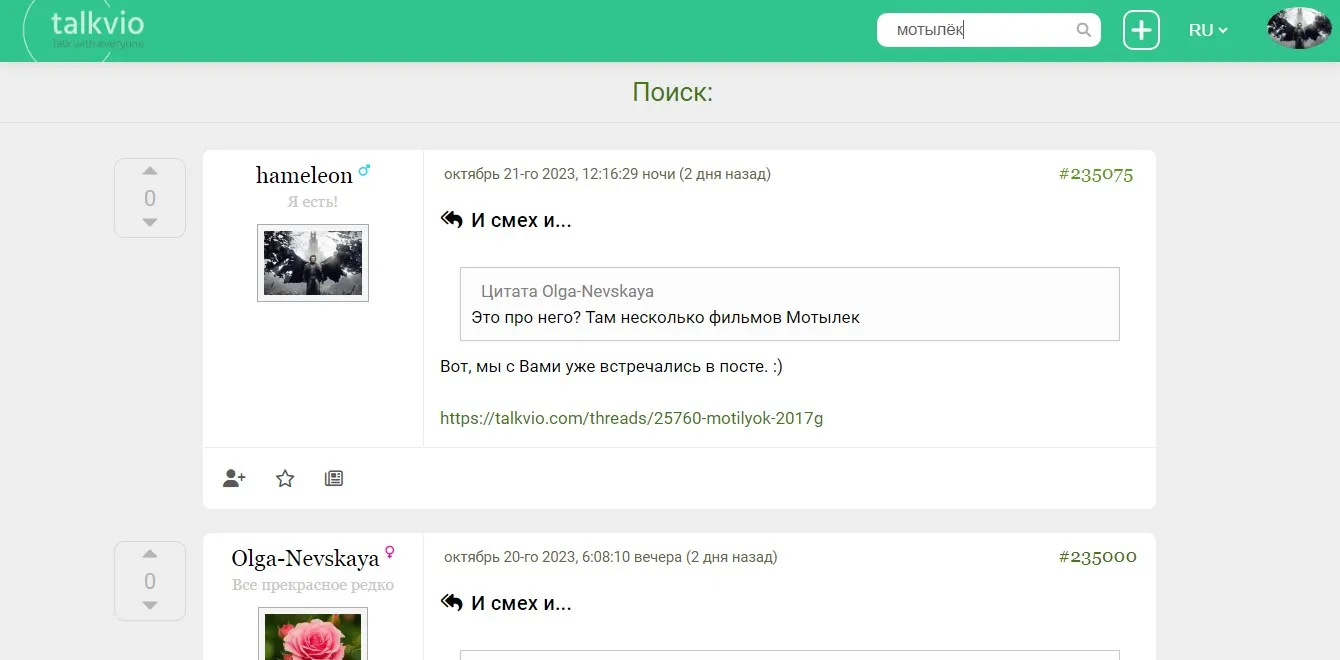Screen dimensions: 1340x660
Task: Open hameleon's user profile name
Action: [304, 175]
